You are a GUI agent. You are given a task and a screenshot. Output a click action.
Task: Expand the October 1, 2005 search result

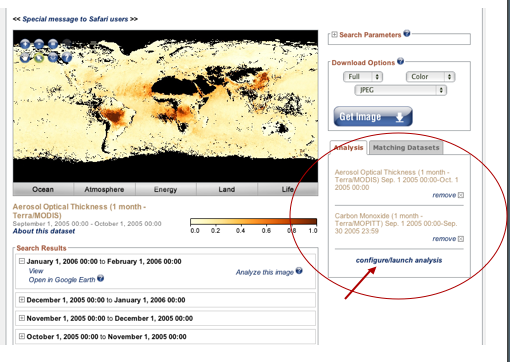(x=22, y=336)
